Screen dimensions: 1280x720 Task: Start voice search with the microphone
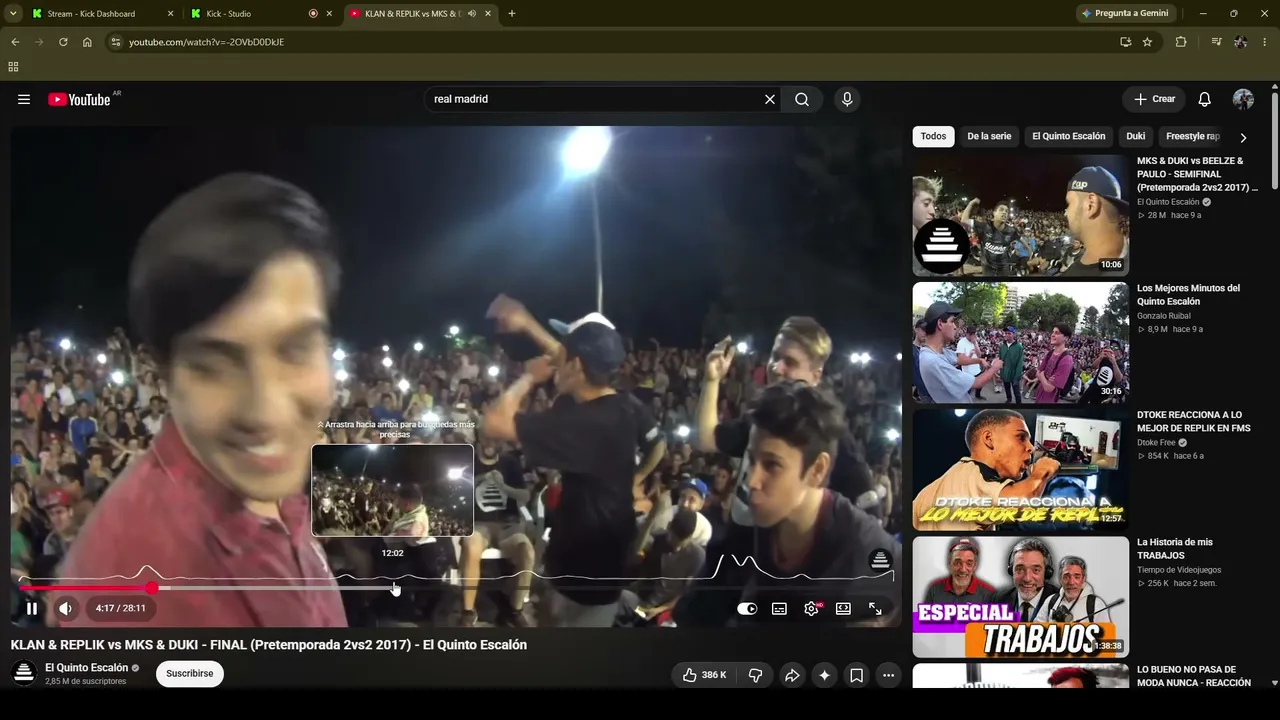(x=847, y=99)
